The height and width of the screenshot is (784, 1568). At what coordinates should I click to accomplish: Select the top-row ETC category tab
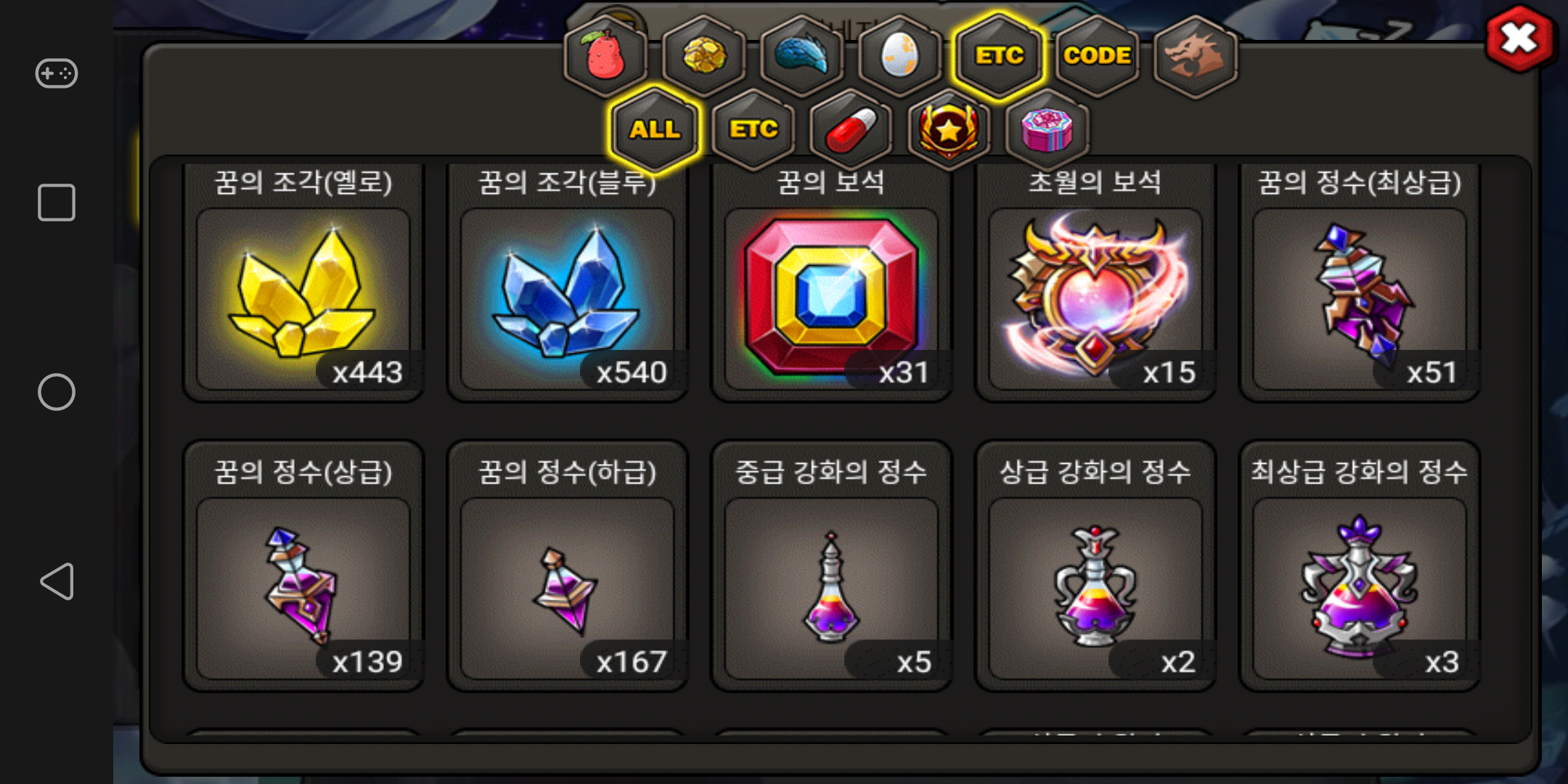tap(999, 56)
